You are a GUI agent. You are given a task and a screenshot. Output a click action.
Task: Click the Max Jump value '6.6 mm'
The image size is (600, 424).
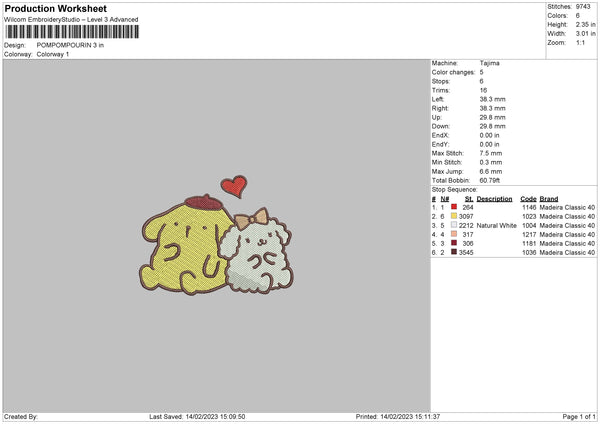[491, 171]
